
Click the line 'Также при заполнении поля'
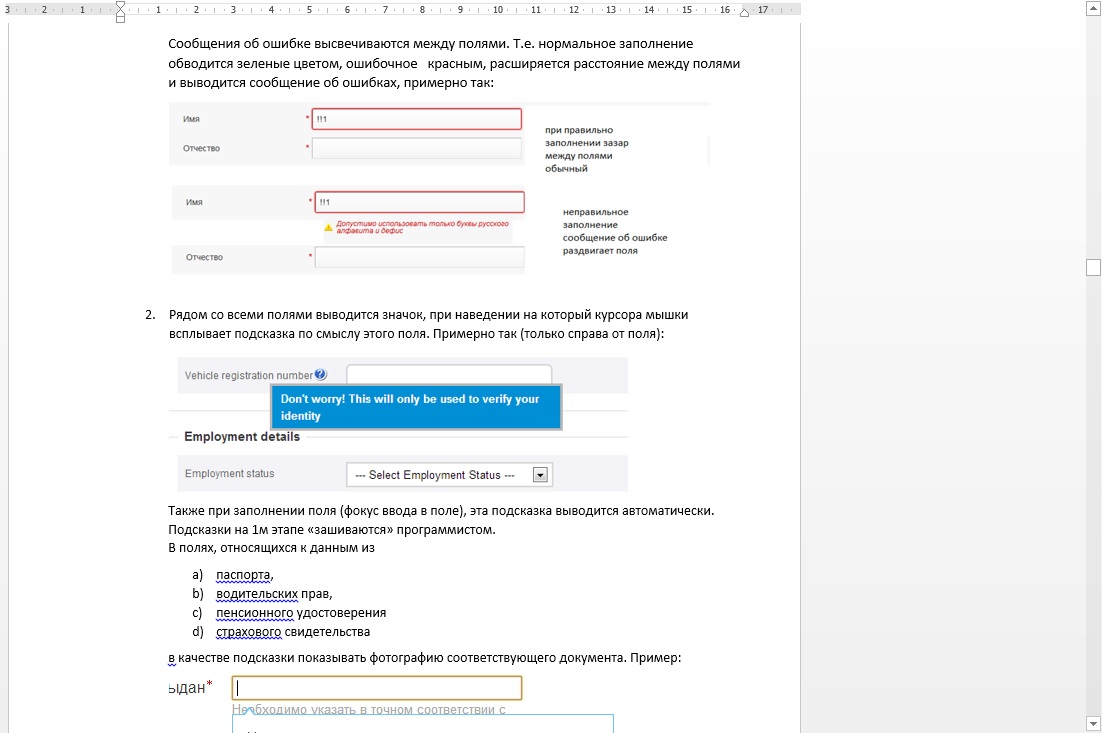click(441, 511)
